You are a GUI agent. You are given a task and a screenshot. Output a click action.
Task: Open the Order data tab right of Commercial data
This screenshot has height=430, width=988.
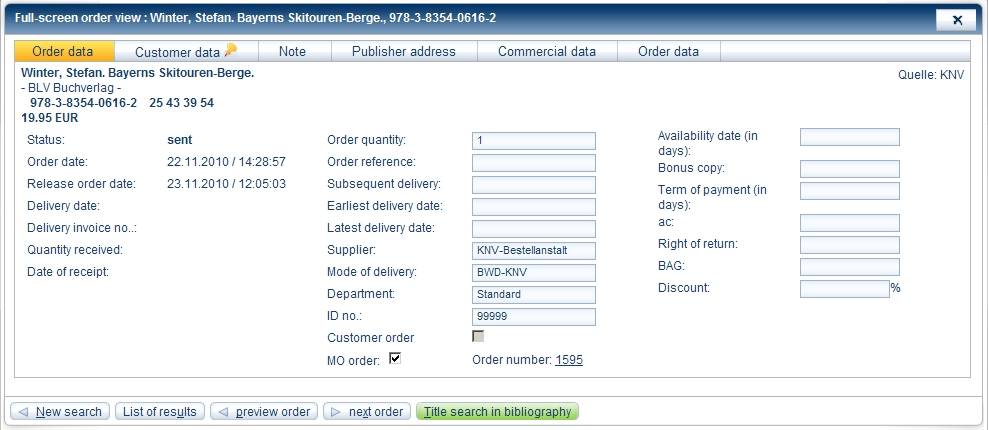click(668, 51)
